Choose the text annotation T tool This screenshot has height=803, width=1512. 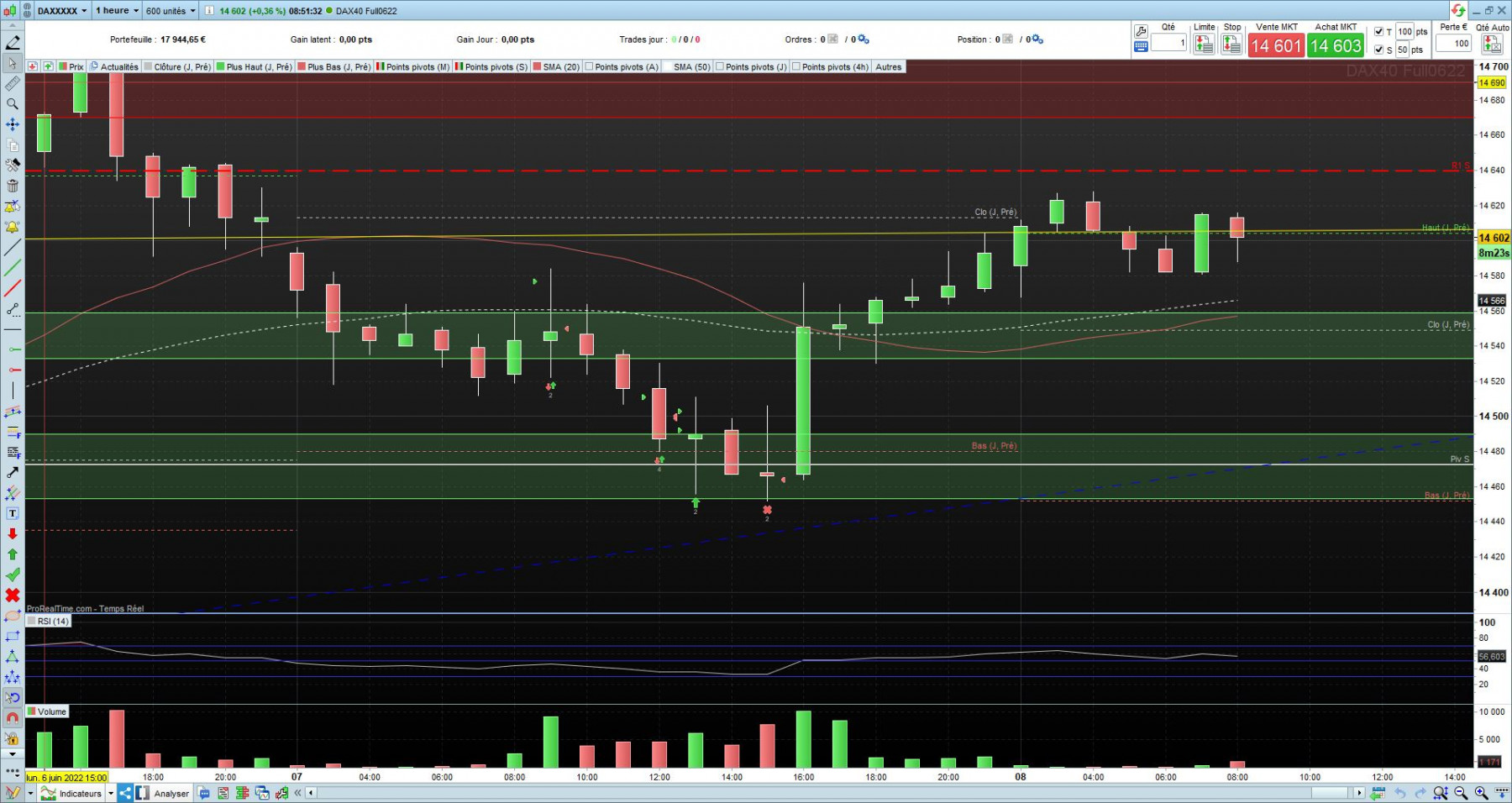pyautogui.click(x=12, y=513)
